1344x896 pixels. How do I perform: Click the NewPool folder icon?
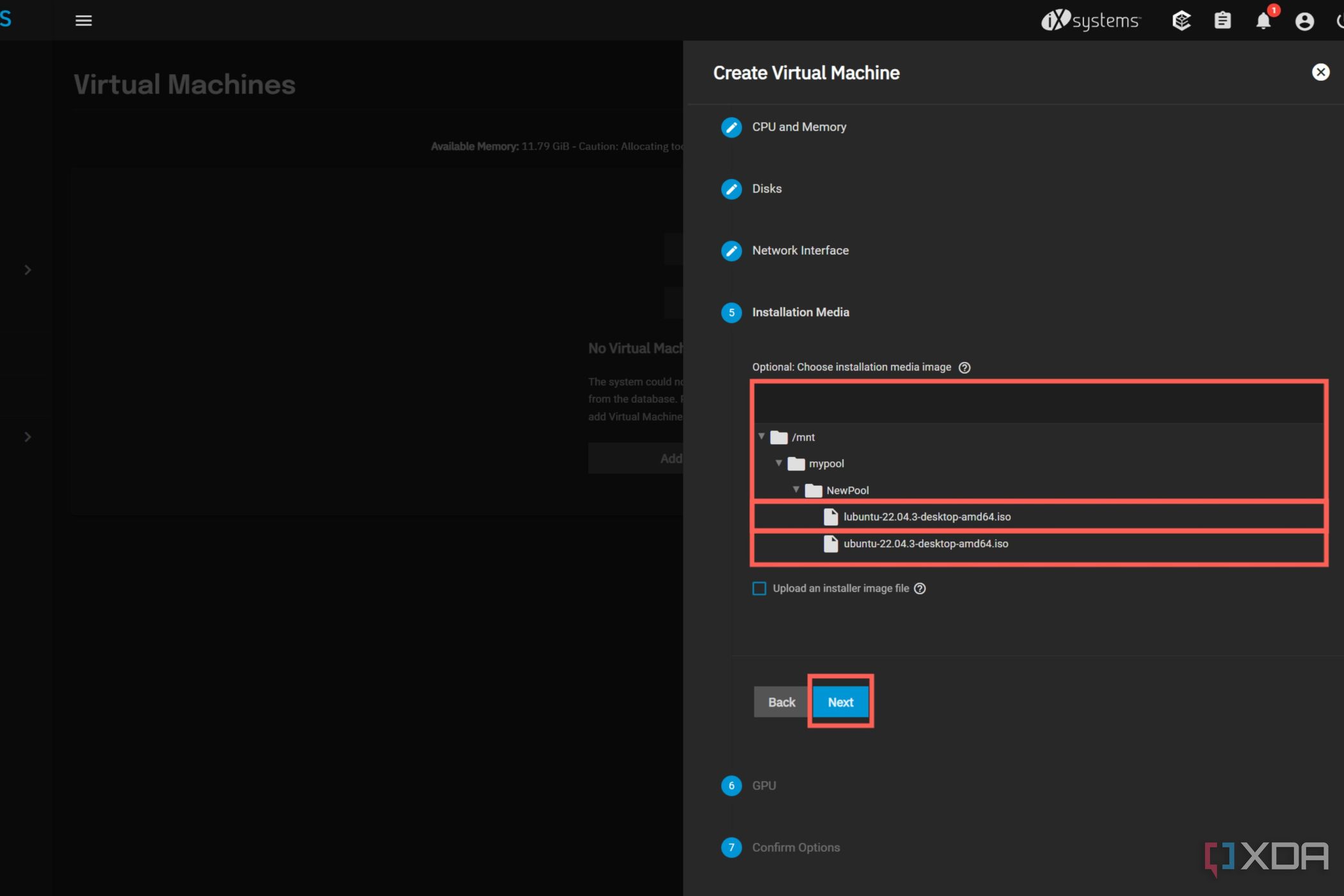813,490
